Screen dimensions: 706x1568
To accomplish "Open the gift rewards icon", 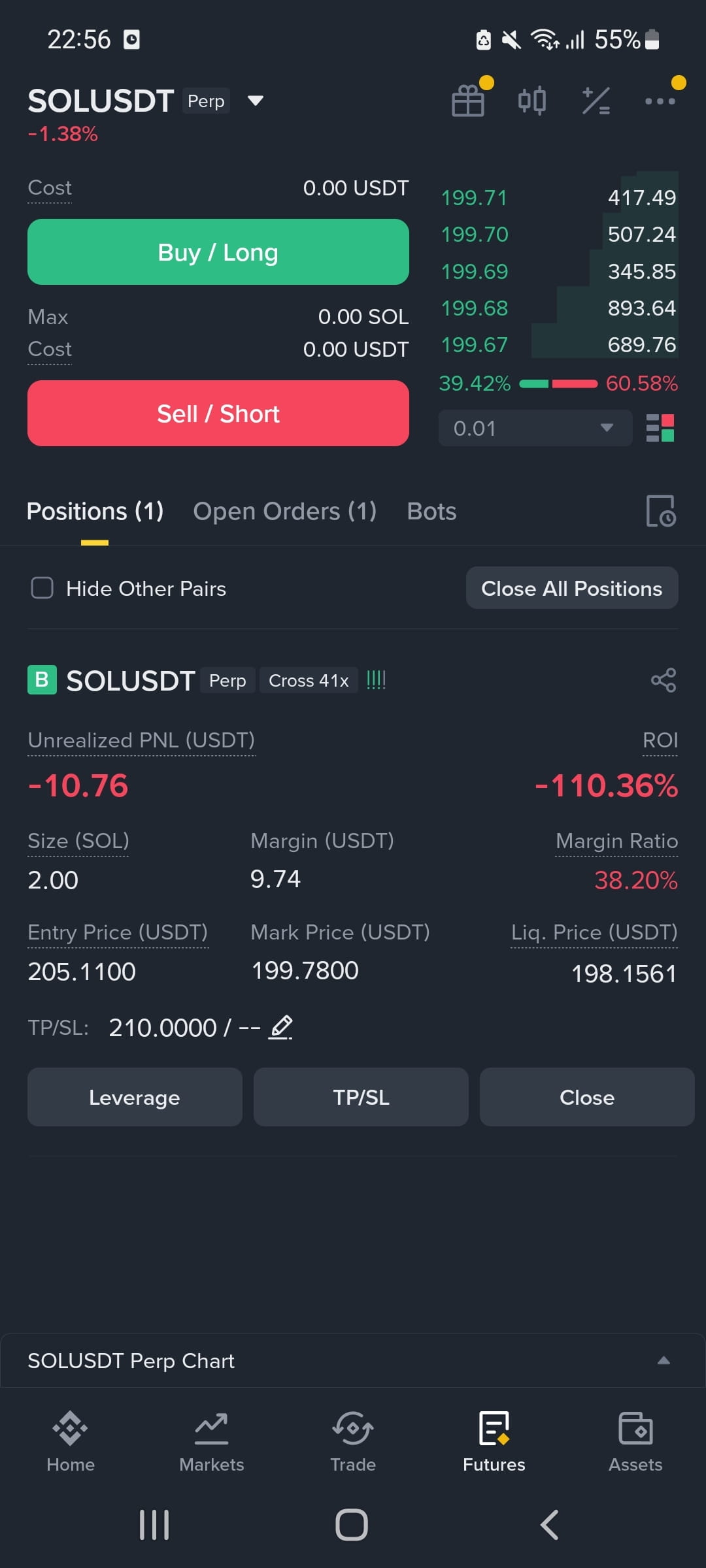I will [469, 101].
